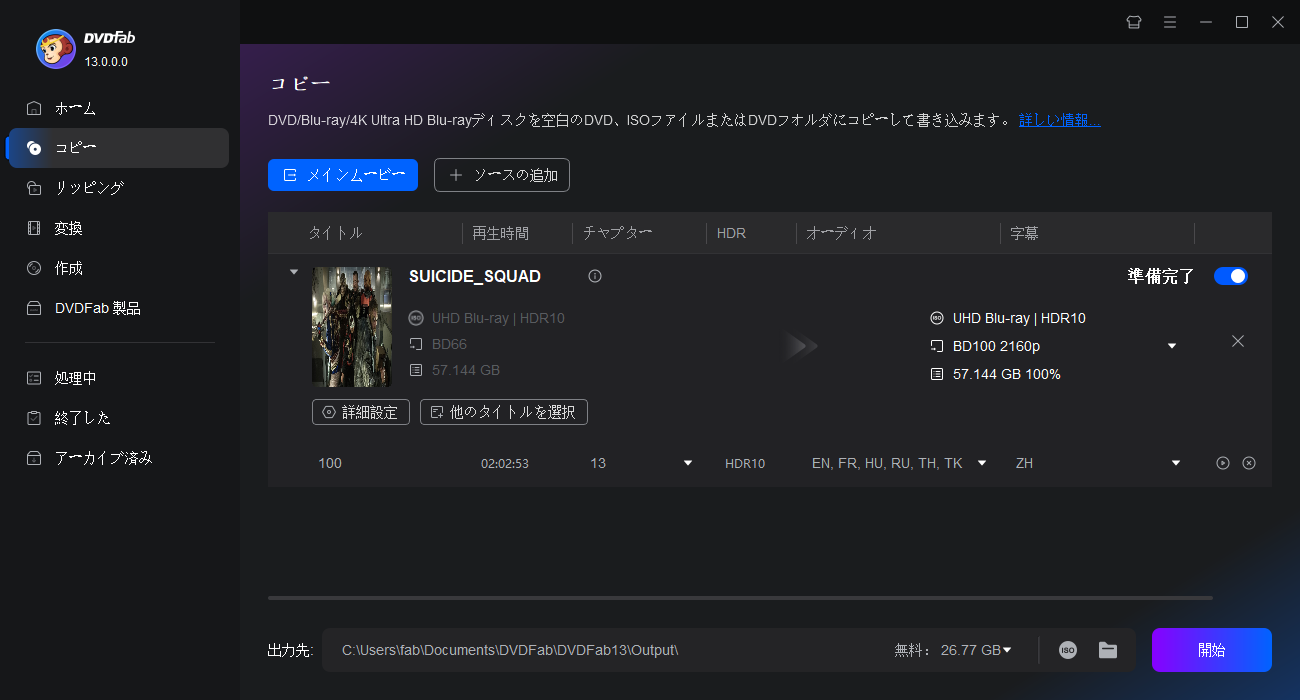1300x700 pixels.
Task: Click the DVDFab monkey logo
Action: tap(55, 49)
